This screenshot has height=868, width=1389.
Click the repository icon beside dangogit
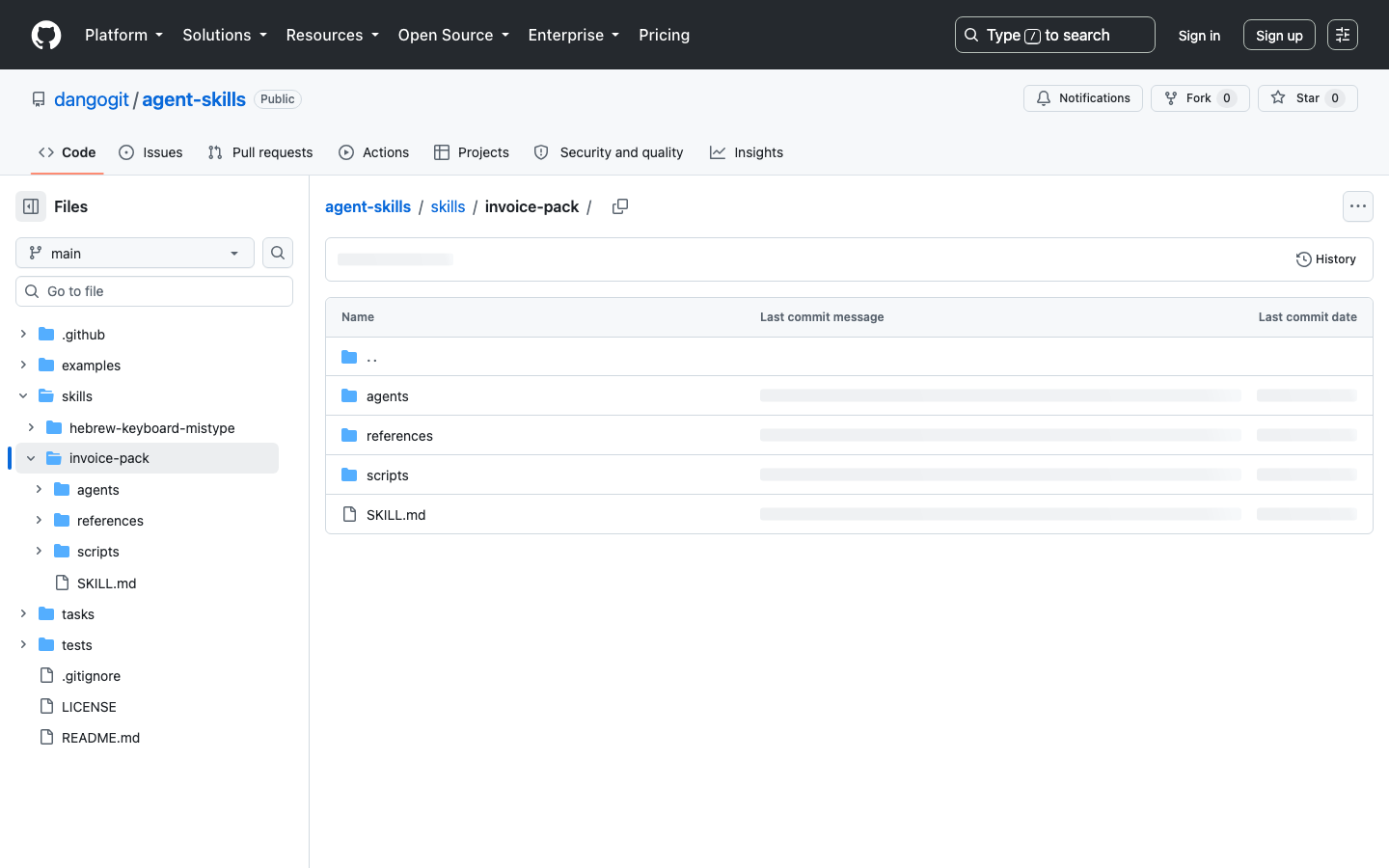[39, 99]
